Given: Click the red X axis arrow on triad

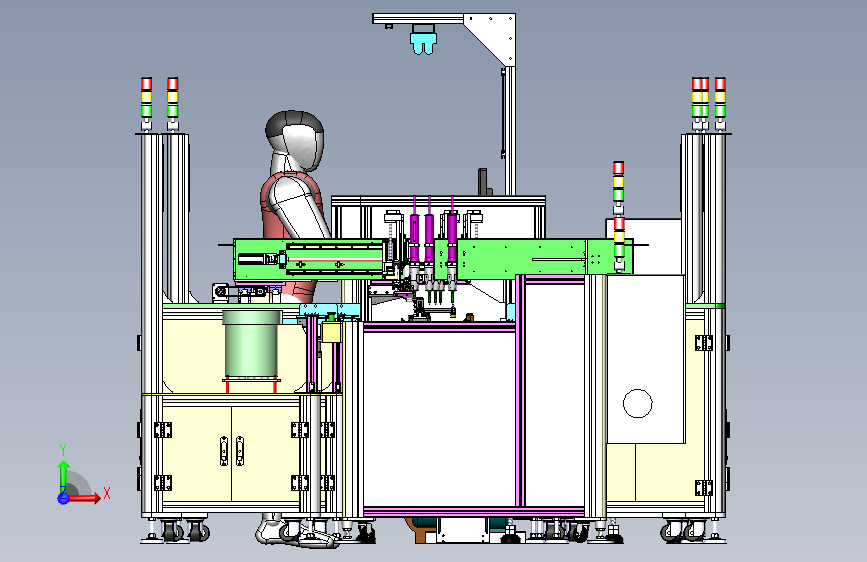Looking at the screenshot, I should tap(84, 498).
